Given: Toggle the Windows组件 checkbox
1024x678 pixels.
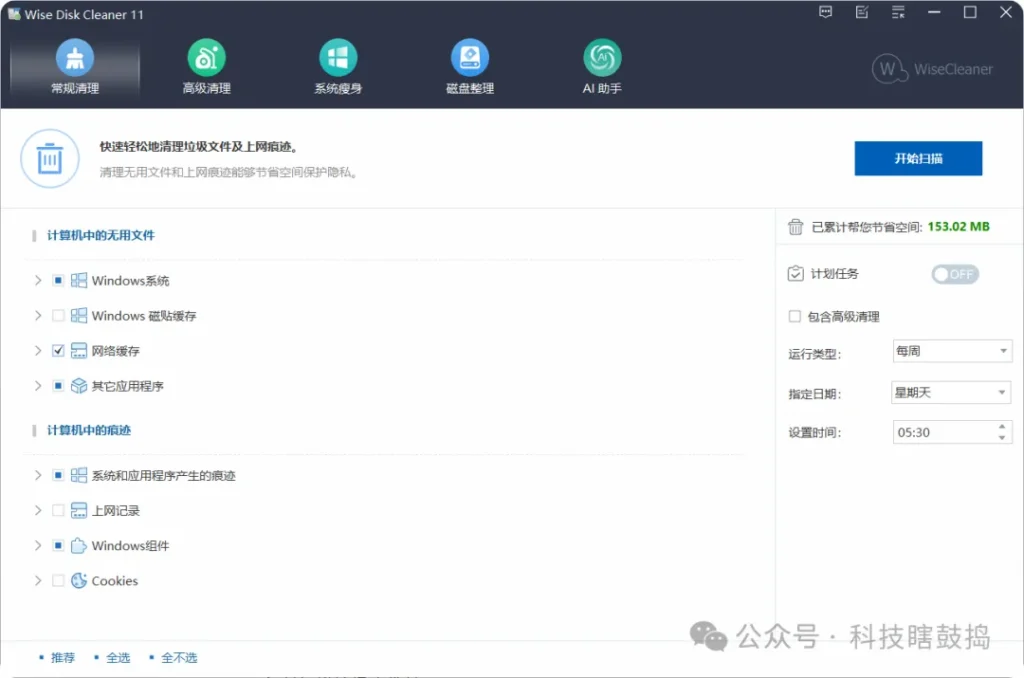Looking at the screenshot, I should tap(58, 545).
